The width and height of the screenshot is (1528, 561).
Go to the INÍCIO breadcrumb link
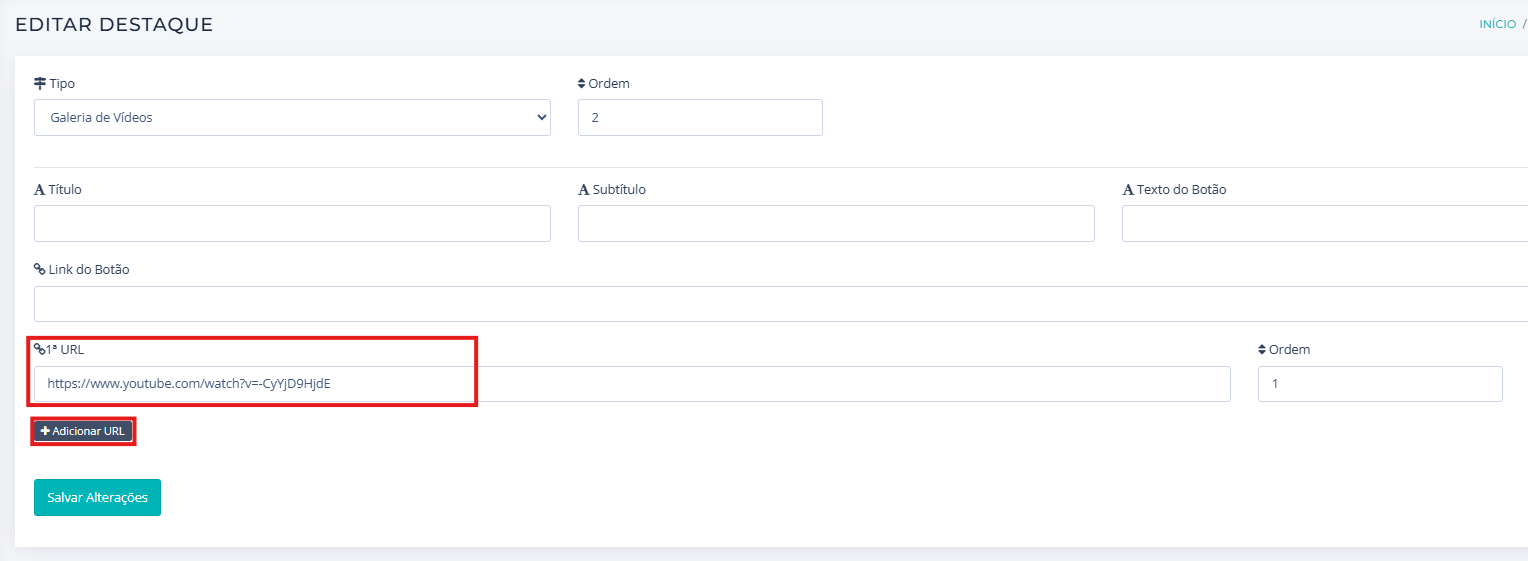(x=1497, y=25)
